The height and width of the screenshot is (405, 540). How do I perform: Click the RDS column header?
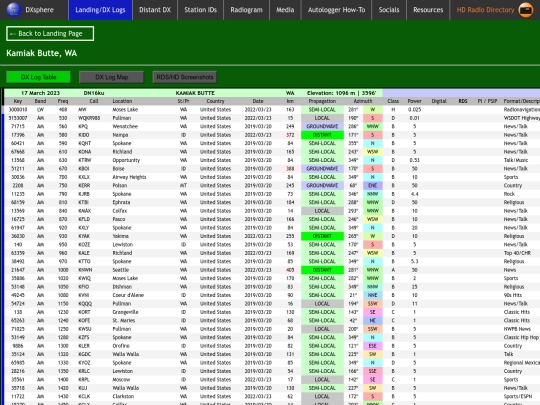click(x=463, y=101)
